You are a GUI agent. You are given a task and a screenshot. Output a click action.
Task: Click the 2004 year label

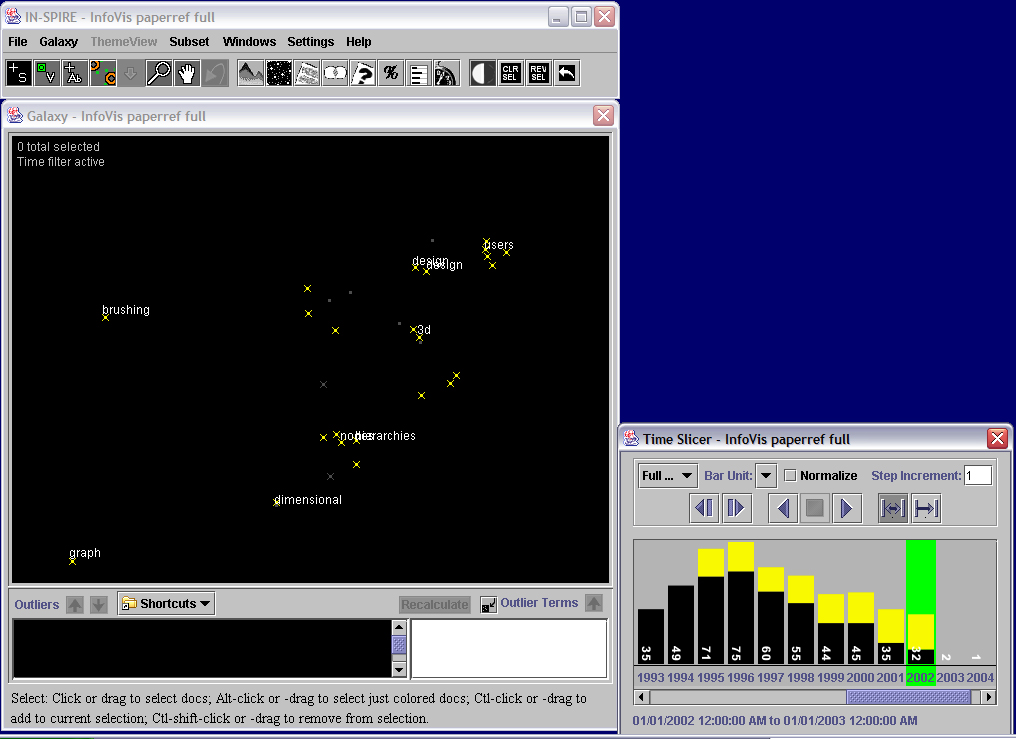[x=980, y=677]
